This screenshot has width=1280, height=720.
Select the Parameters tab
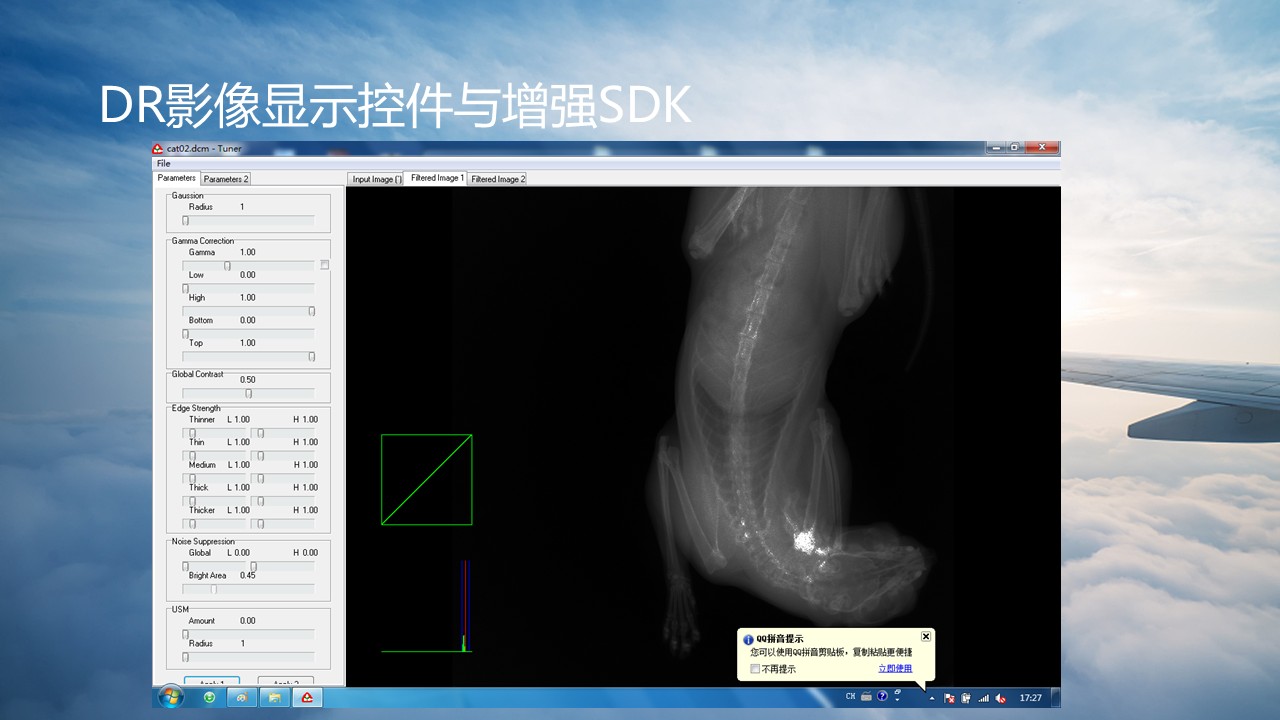click(x=176, y=177)
